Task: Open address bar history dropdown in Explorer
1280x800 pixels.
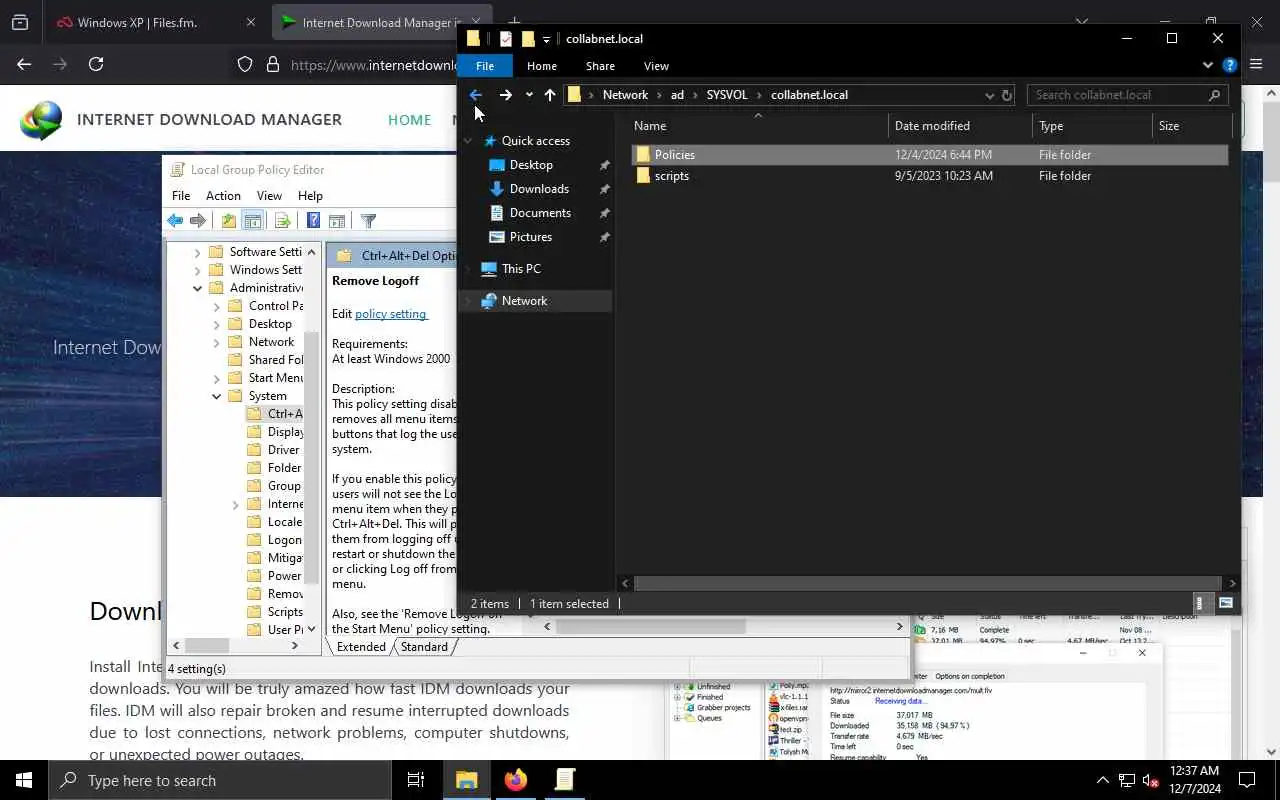Action: tap(989, 95)
